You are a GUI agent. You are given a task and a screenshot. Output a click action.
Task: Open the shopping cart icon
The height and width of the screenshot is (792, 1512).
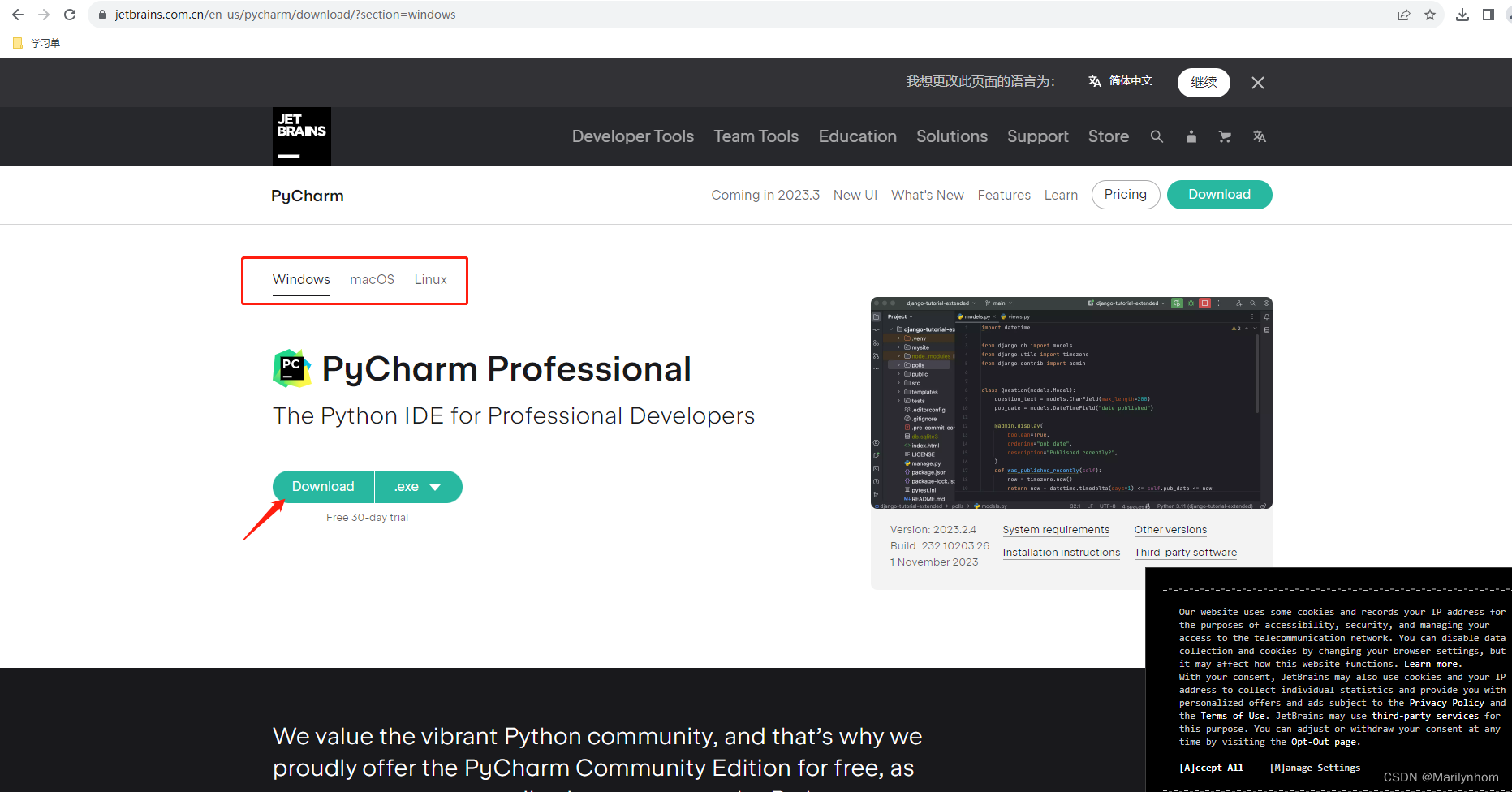1225,136
